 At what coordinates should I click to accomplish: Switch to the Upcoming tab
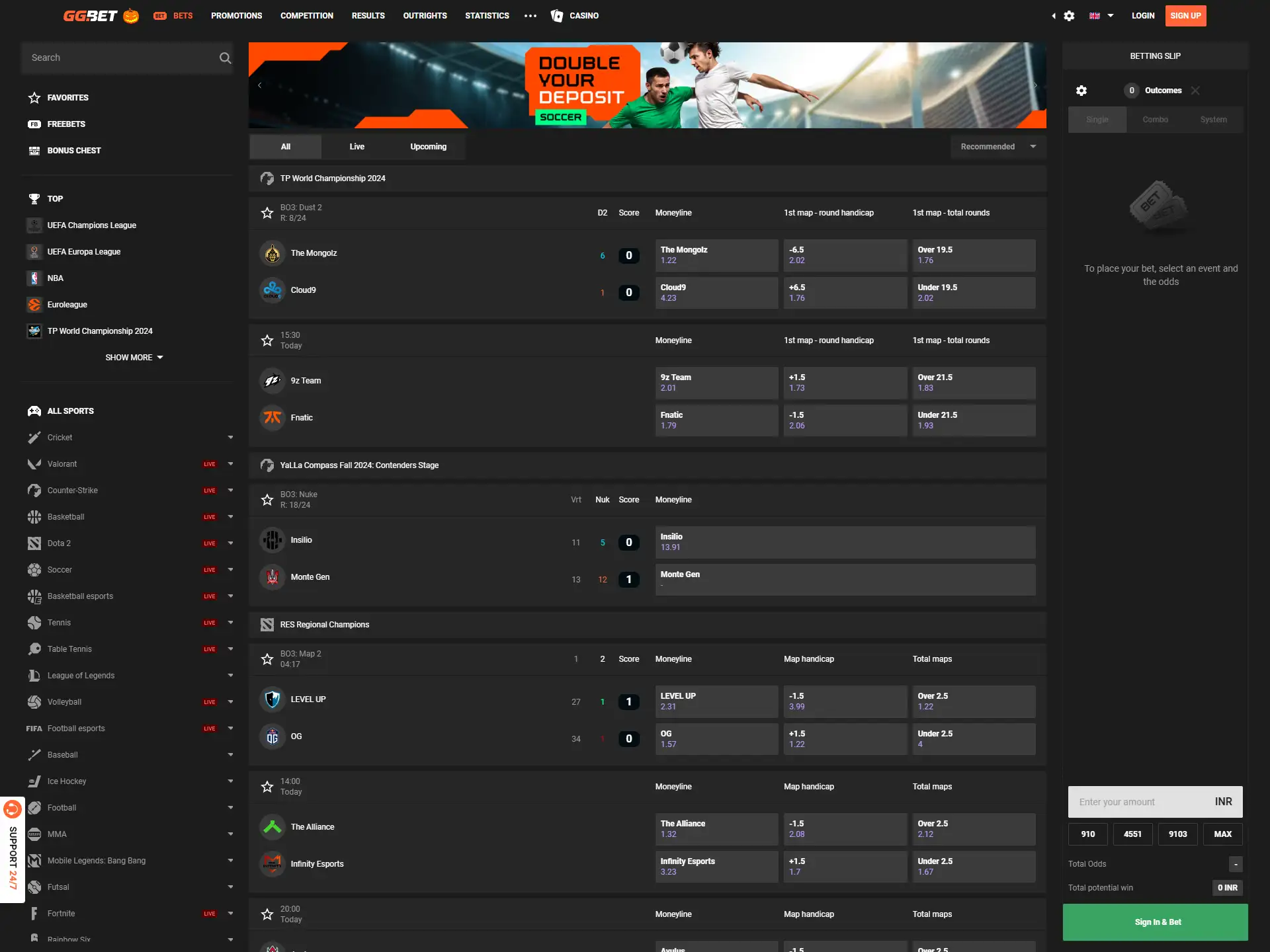pyautogui.click(x=429, y=147)
